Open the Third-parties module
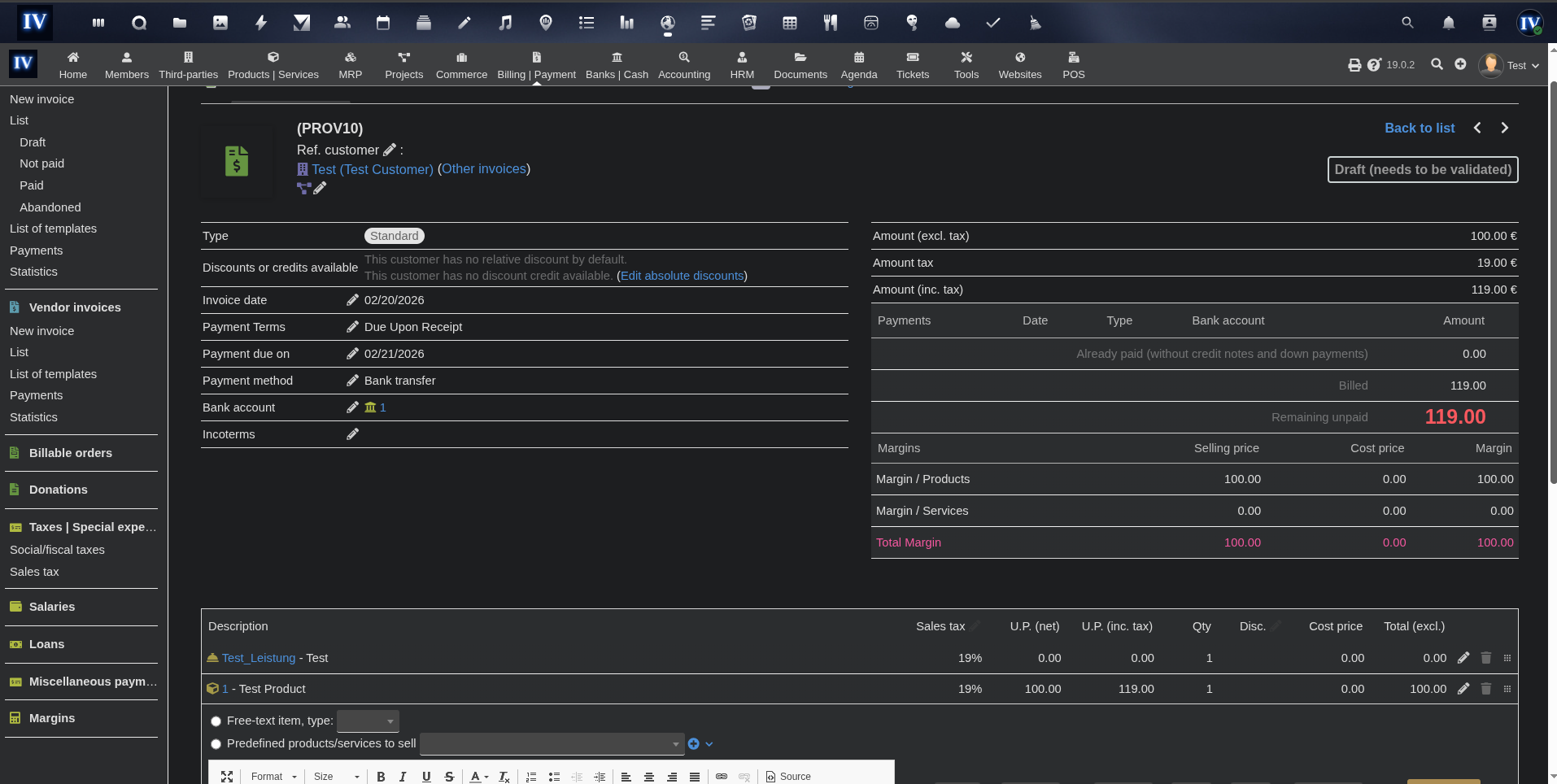This screenshot has height=784, width=1557. tap(188, 64)
